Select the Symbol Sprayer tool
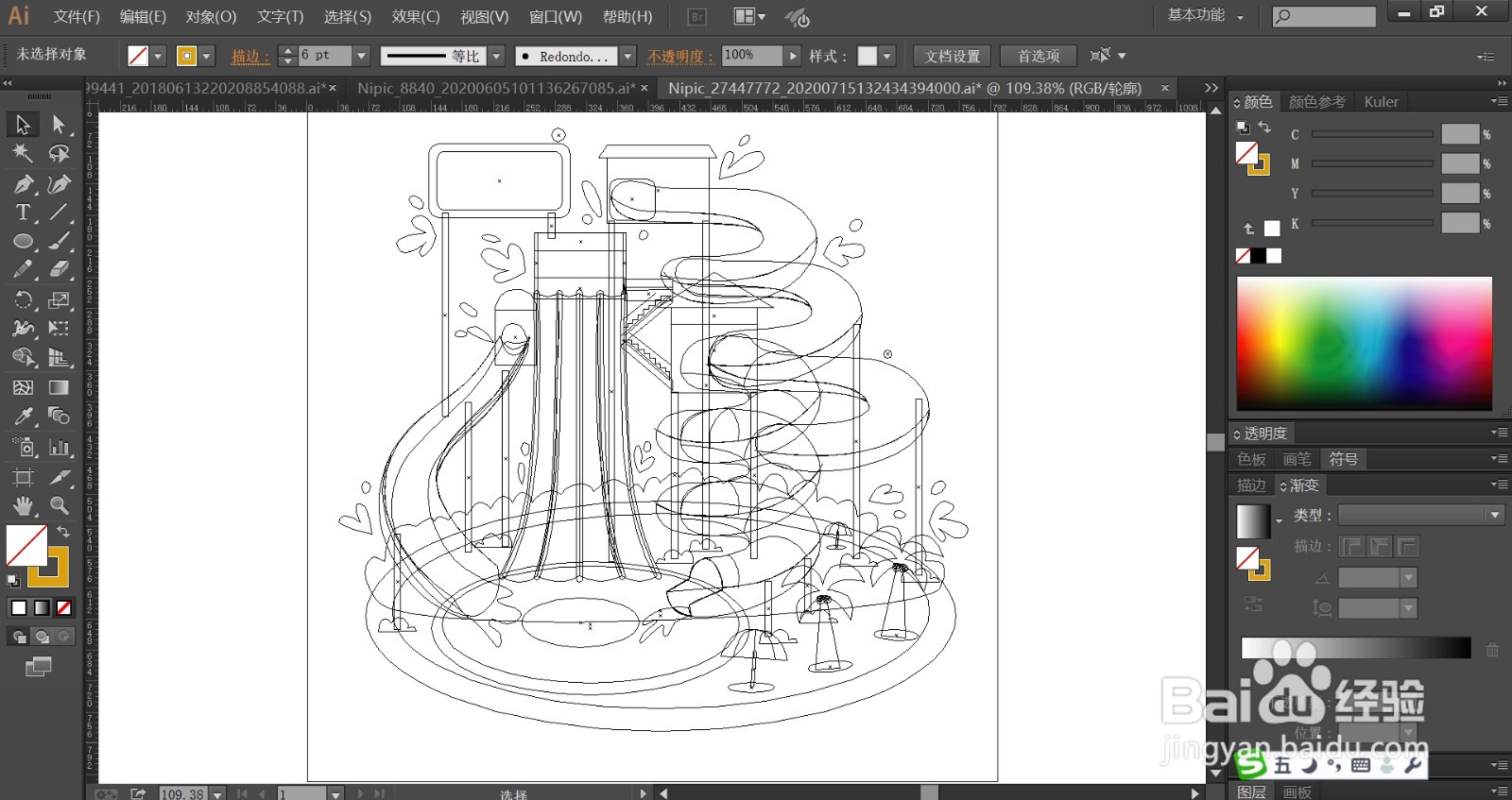 [23, 447]
